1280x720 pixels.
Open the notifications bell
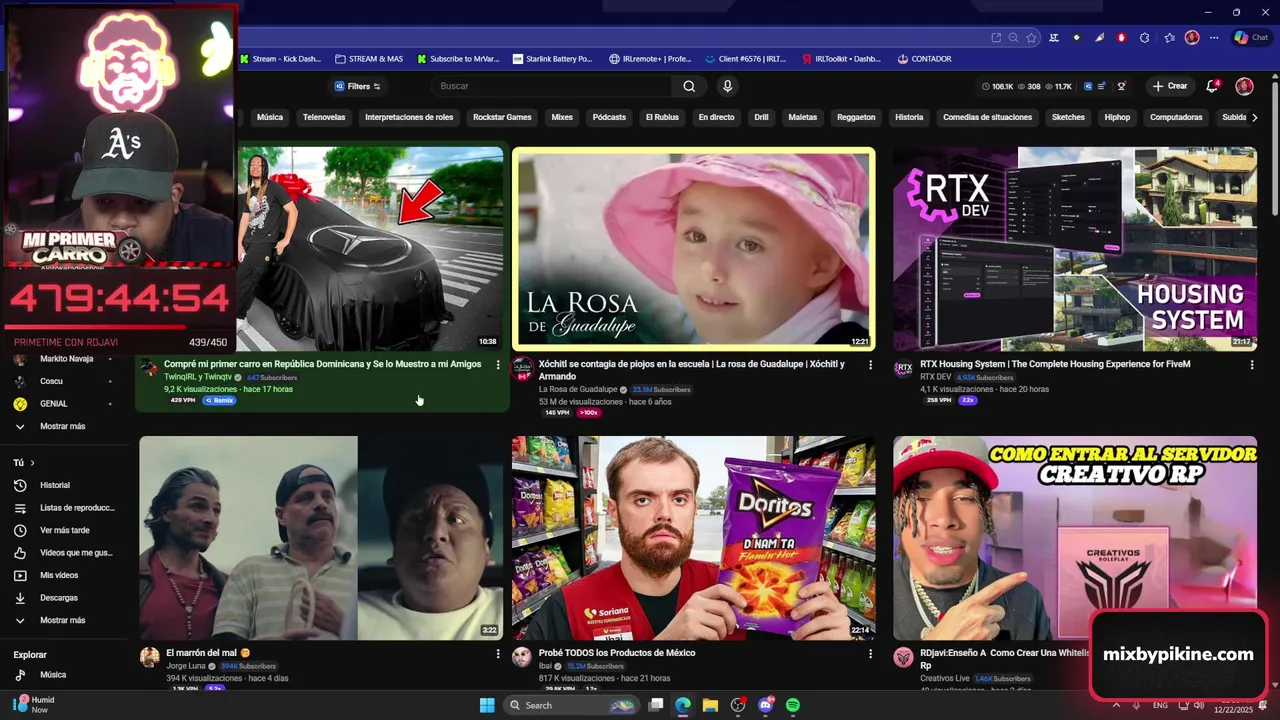1212,86
